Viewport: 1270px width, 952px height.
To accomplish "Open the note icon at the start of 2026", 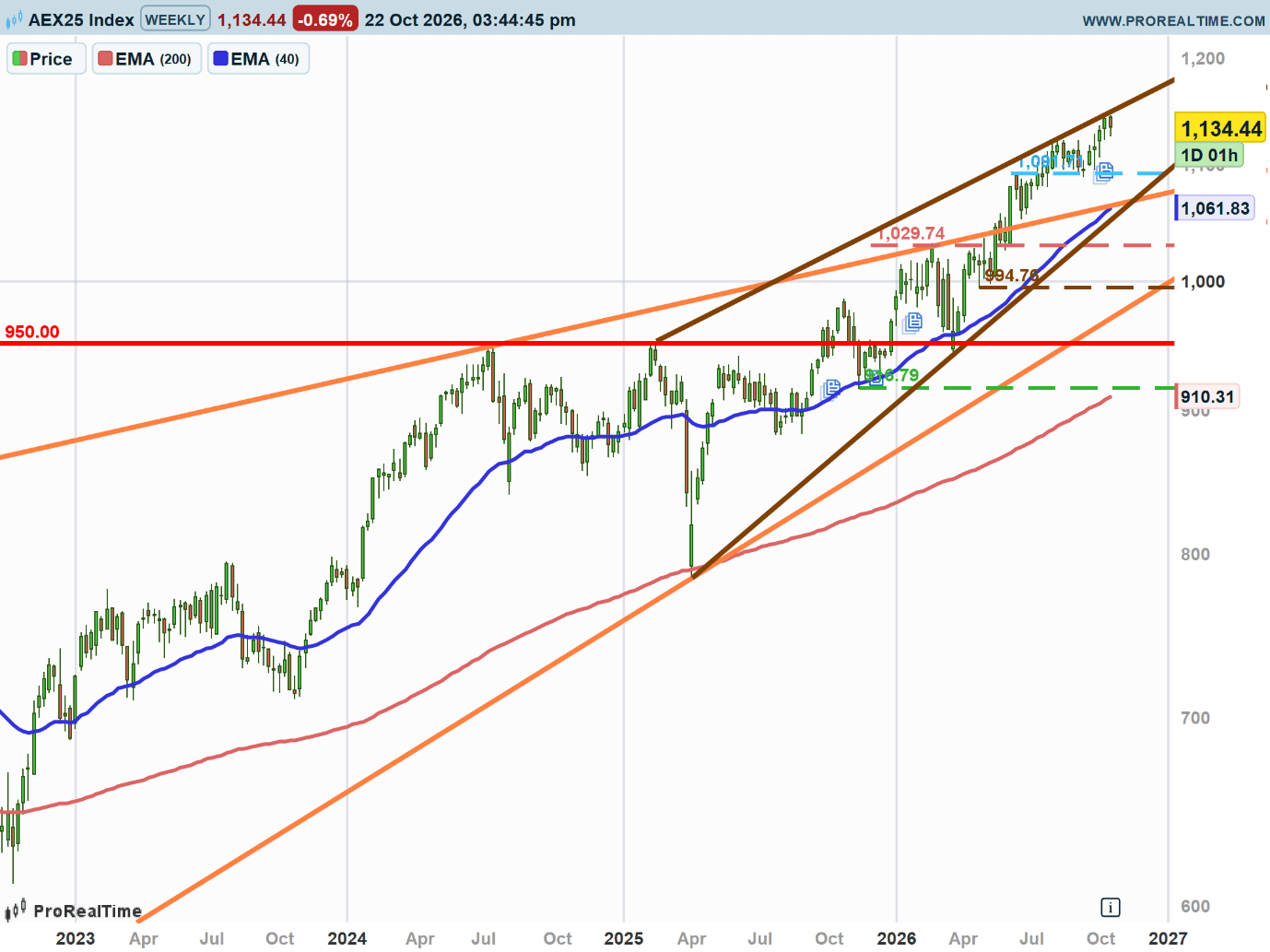I will pyautogui.click(x=912, y=322).
